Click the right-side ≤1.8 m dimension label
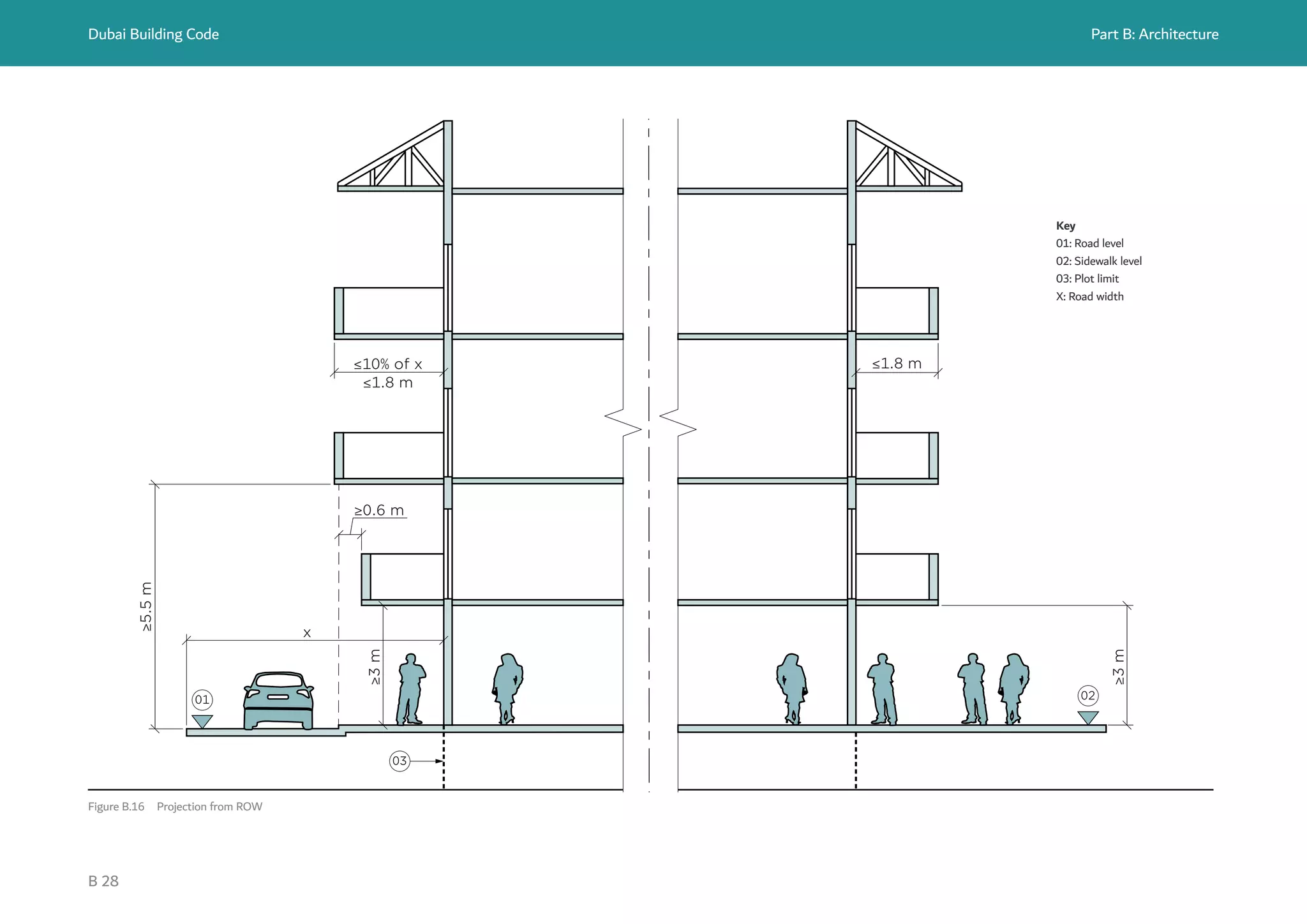This screenshot has width=1307, height=924. 897,364
